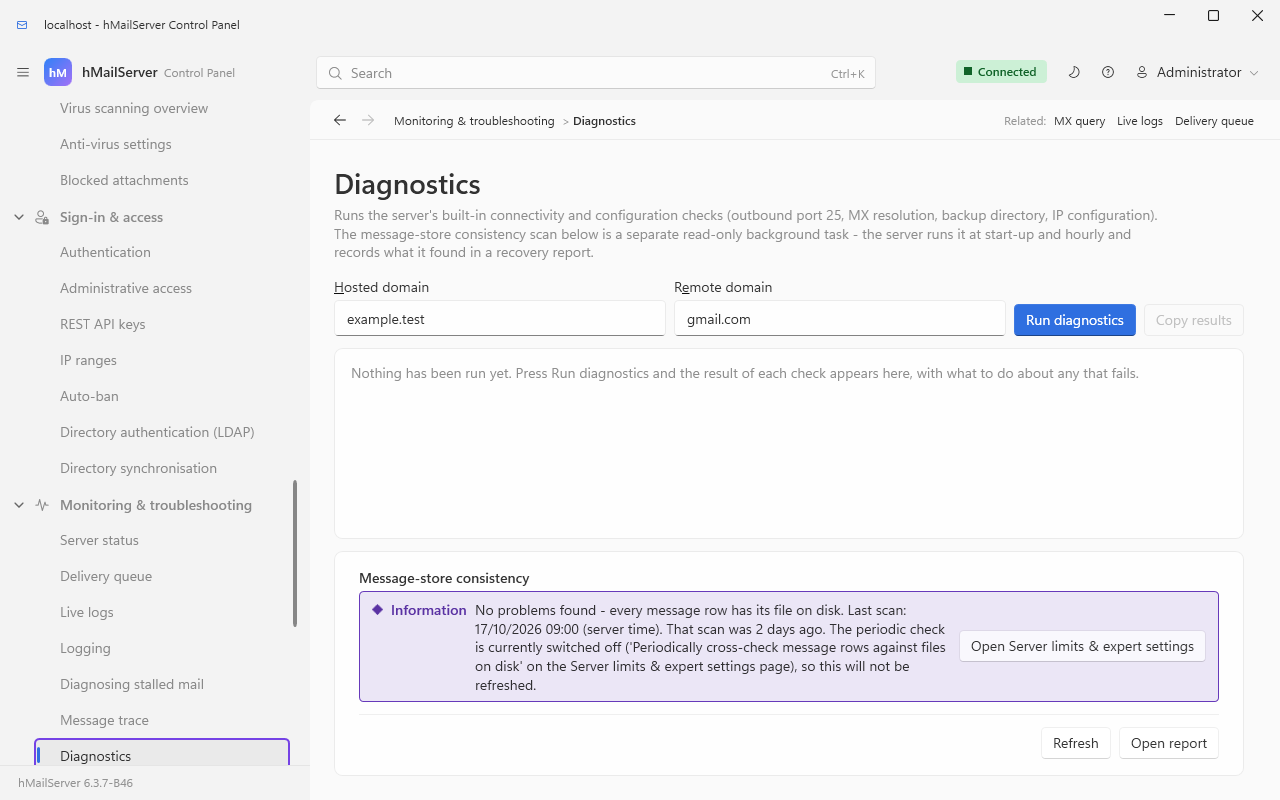The image size is (1280, 800).
Task: Switch to dark mode via moon icon
Action: [1074, 72]
